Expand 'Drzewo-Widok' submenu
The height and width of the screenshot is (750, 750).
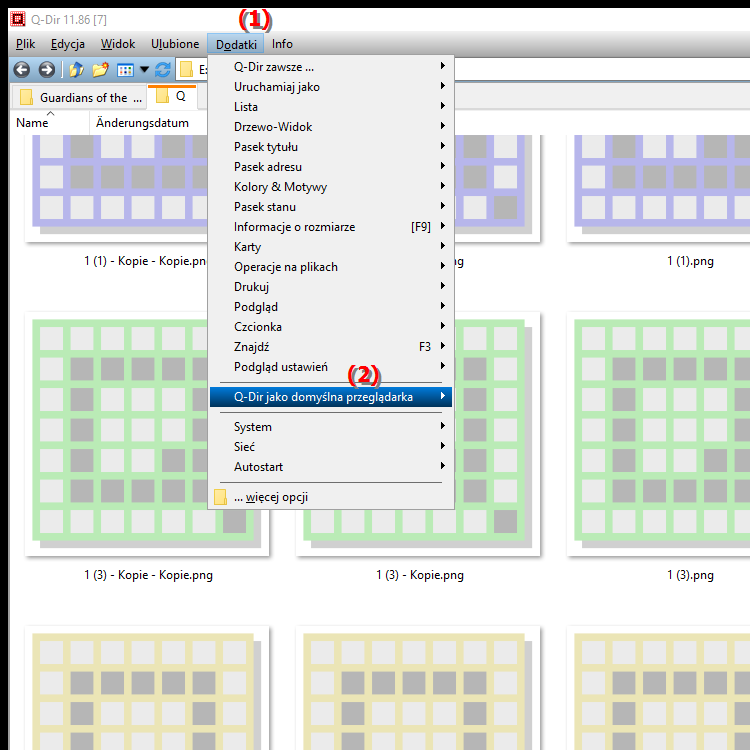point(331,127)
